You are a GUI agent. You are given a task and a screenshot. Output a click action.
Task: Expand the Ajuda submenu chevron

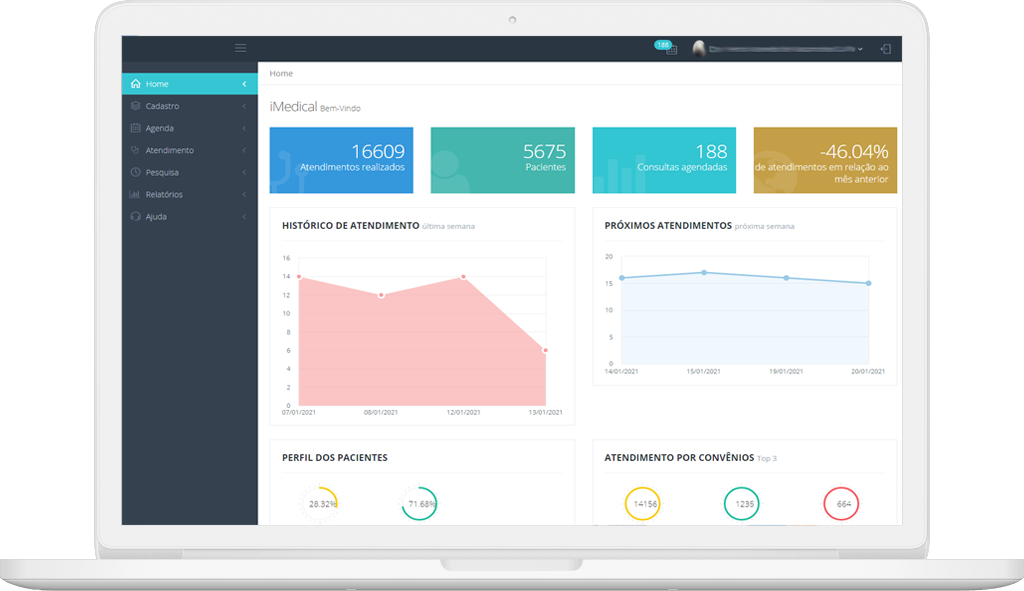pos(244,216)
